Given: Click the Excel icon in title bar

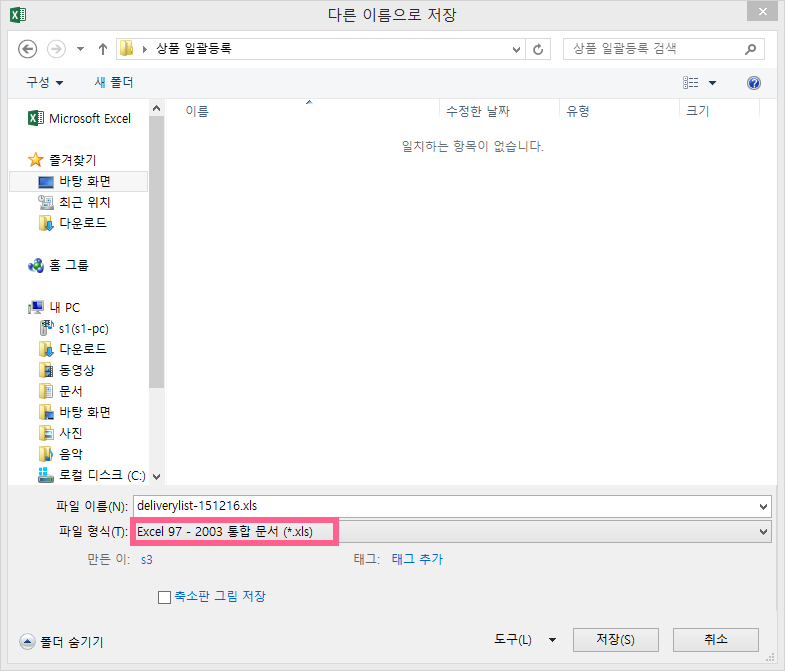Looking at the screenshot, I should 18,15.
